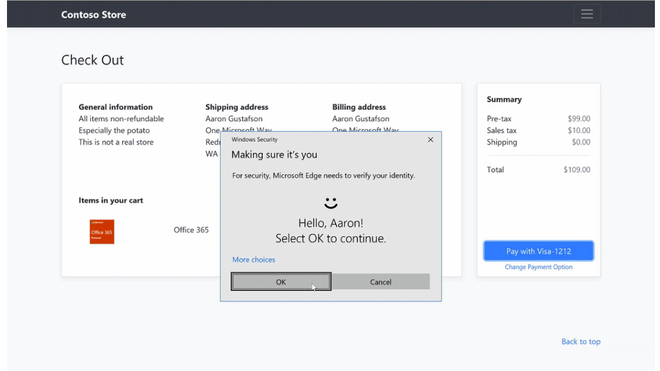Screen dimensions: 660x371
Task: Jump via the Back to top link
Action: [x=581, y=342]
